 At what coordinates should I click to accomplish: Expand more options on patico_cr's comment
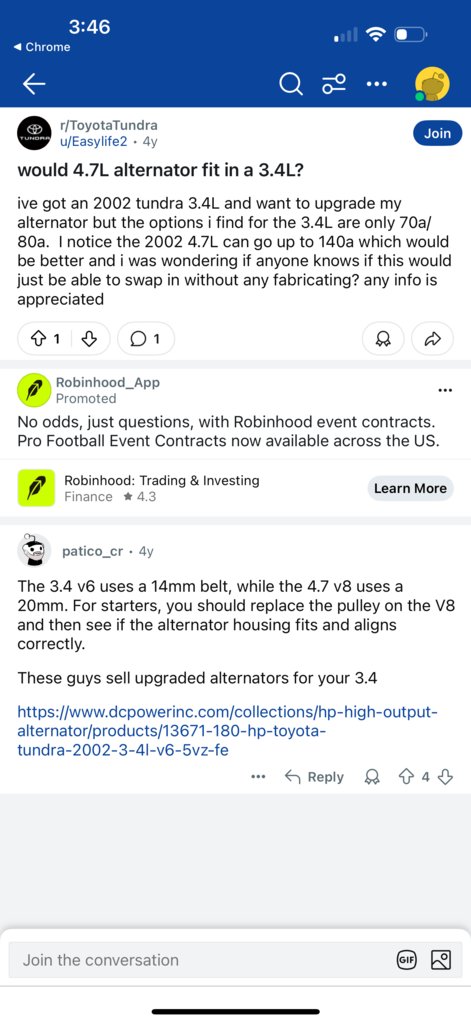click(258, 777)
